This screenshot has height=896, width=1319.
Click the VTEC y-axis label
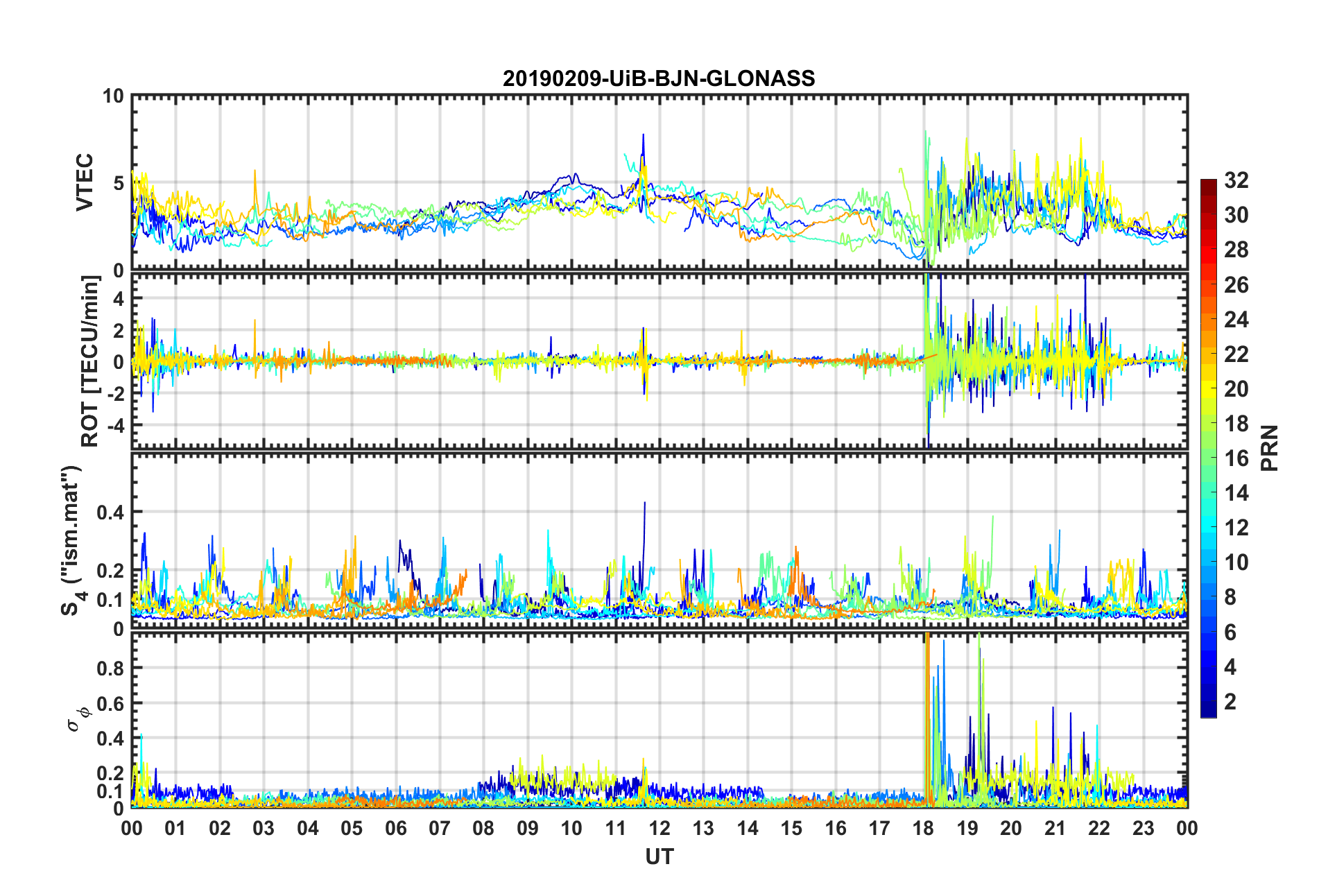tap(85, 183)
